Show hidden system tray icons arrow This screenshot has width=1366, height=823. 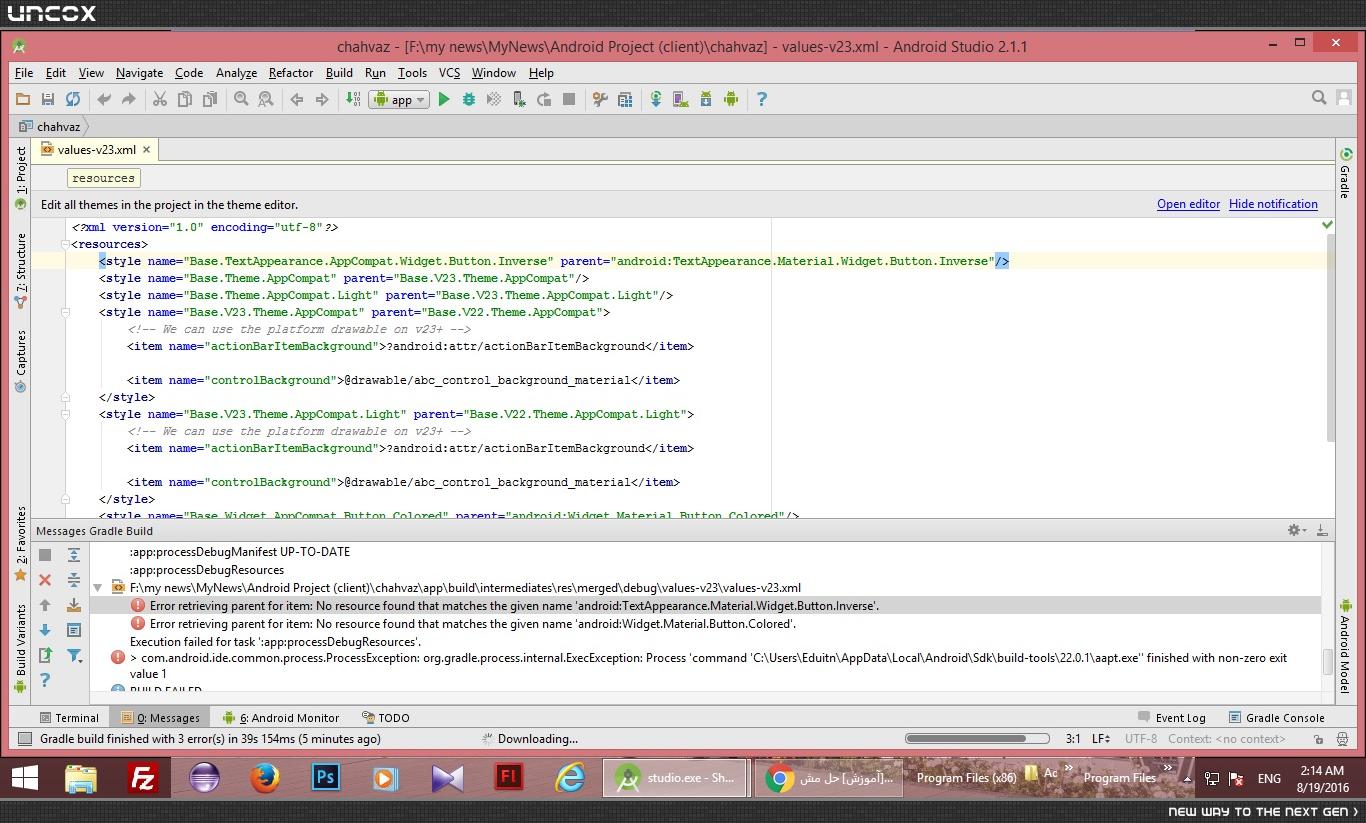(x=1188, y=778)
